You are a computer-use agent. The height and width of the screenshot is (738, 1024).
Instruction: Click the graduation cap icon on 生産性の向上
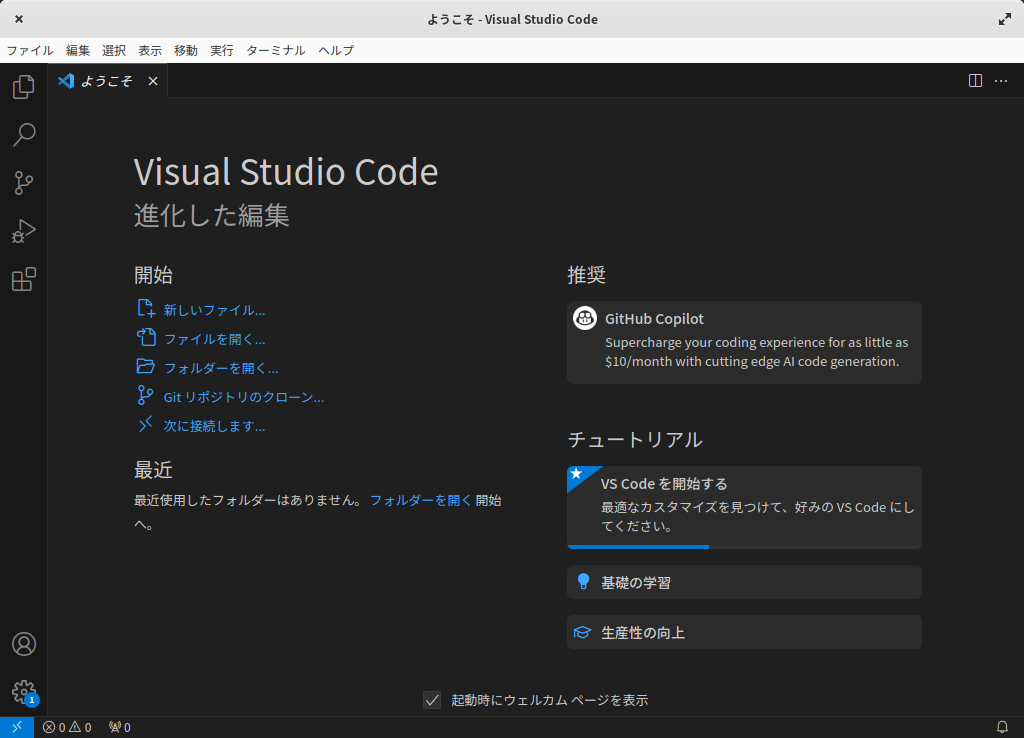click(582, 632)
